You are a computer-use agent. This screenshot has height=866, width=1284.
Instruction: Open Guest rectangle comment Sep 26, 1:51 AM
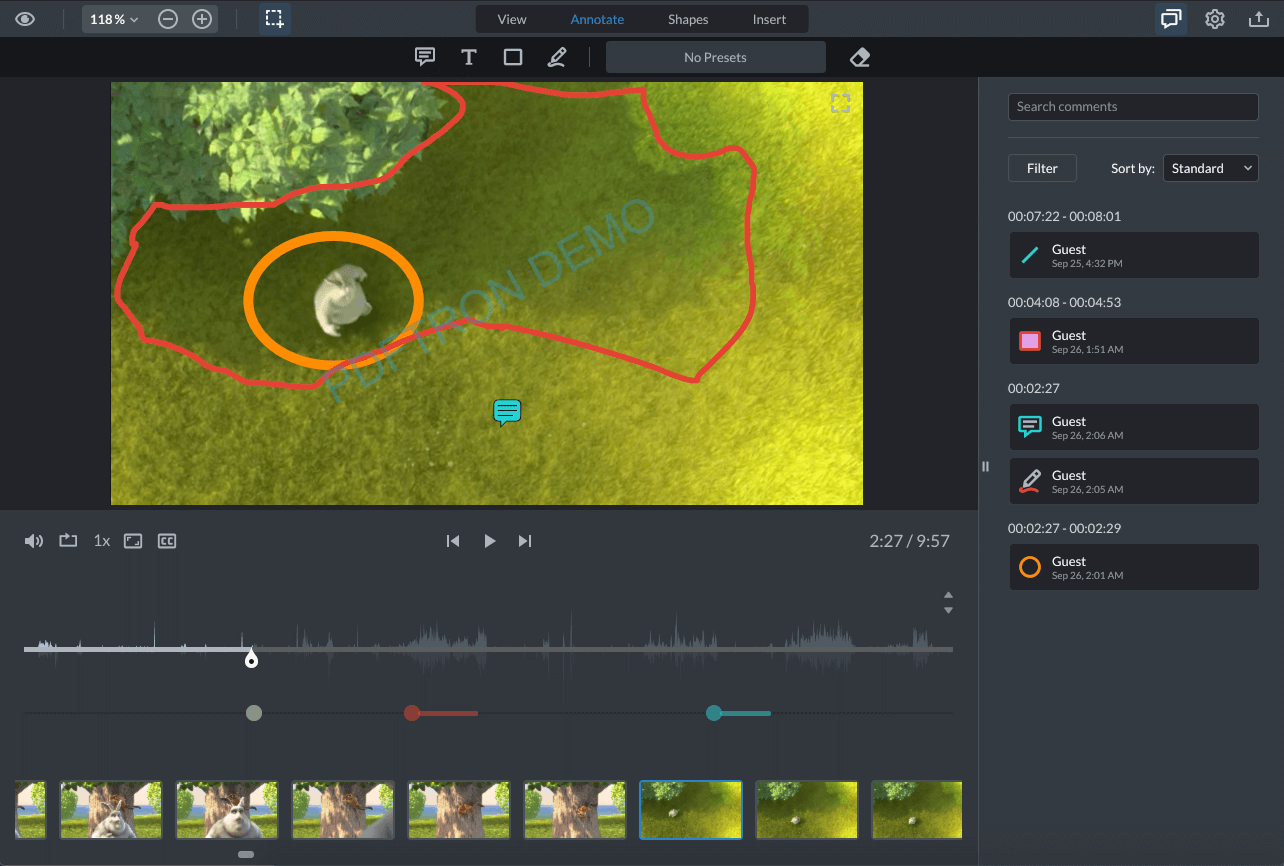pyautogui.click(x=1133, y=341)
